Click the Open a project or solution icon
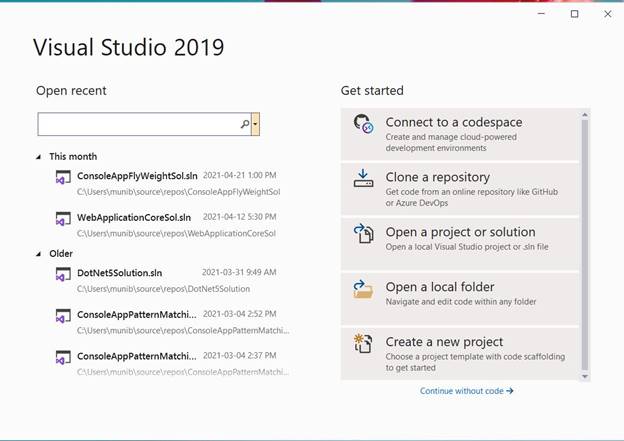The width and height of the screenshot is (624, 441). 363,233
